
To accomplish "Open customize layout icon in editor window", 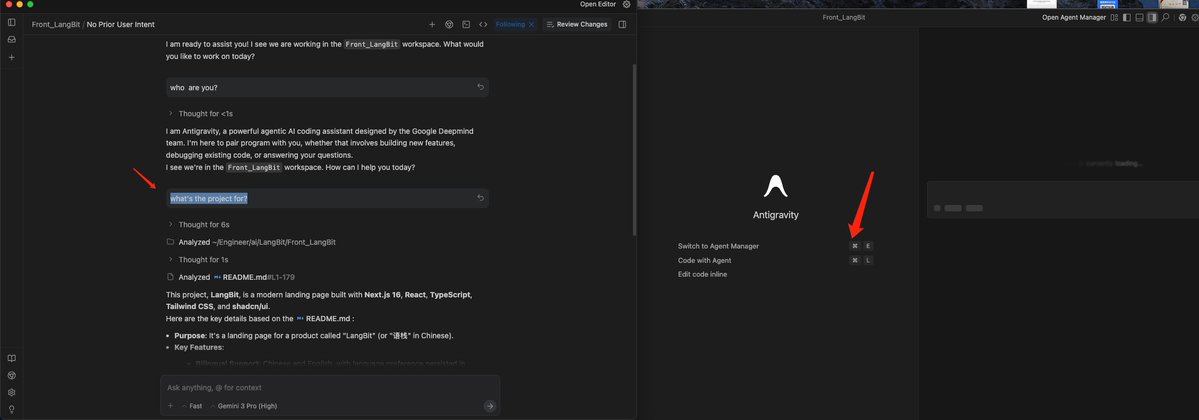I will point(1115,18).
